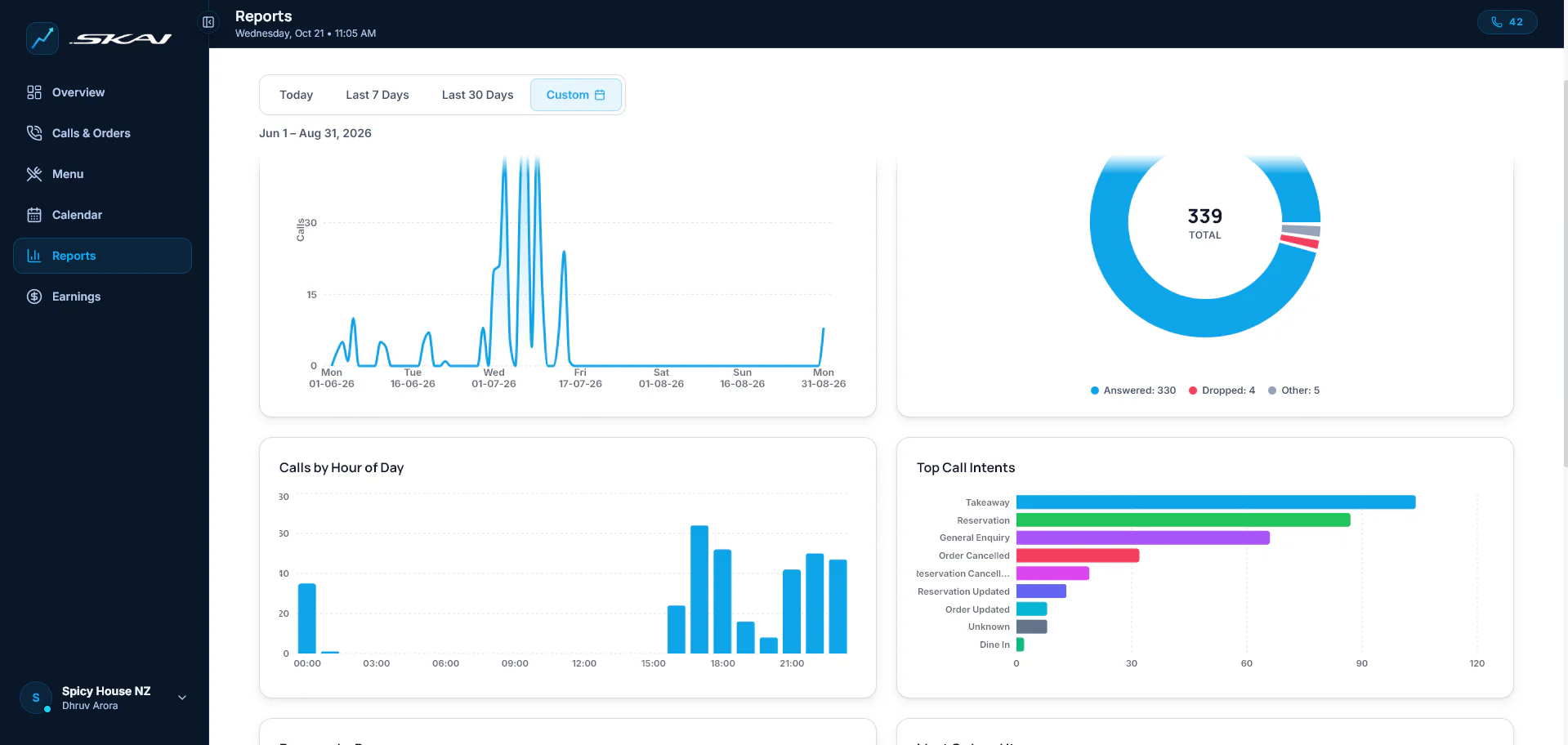Click the Menu utensils icon
This screenshot has width=1568, height=745.
coord(34,174)
